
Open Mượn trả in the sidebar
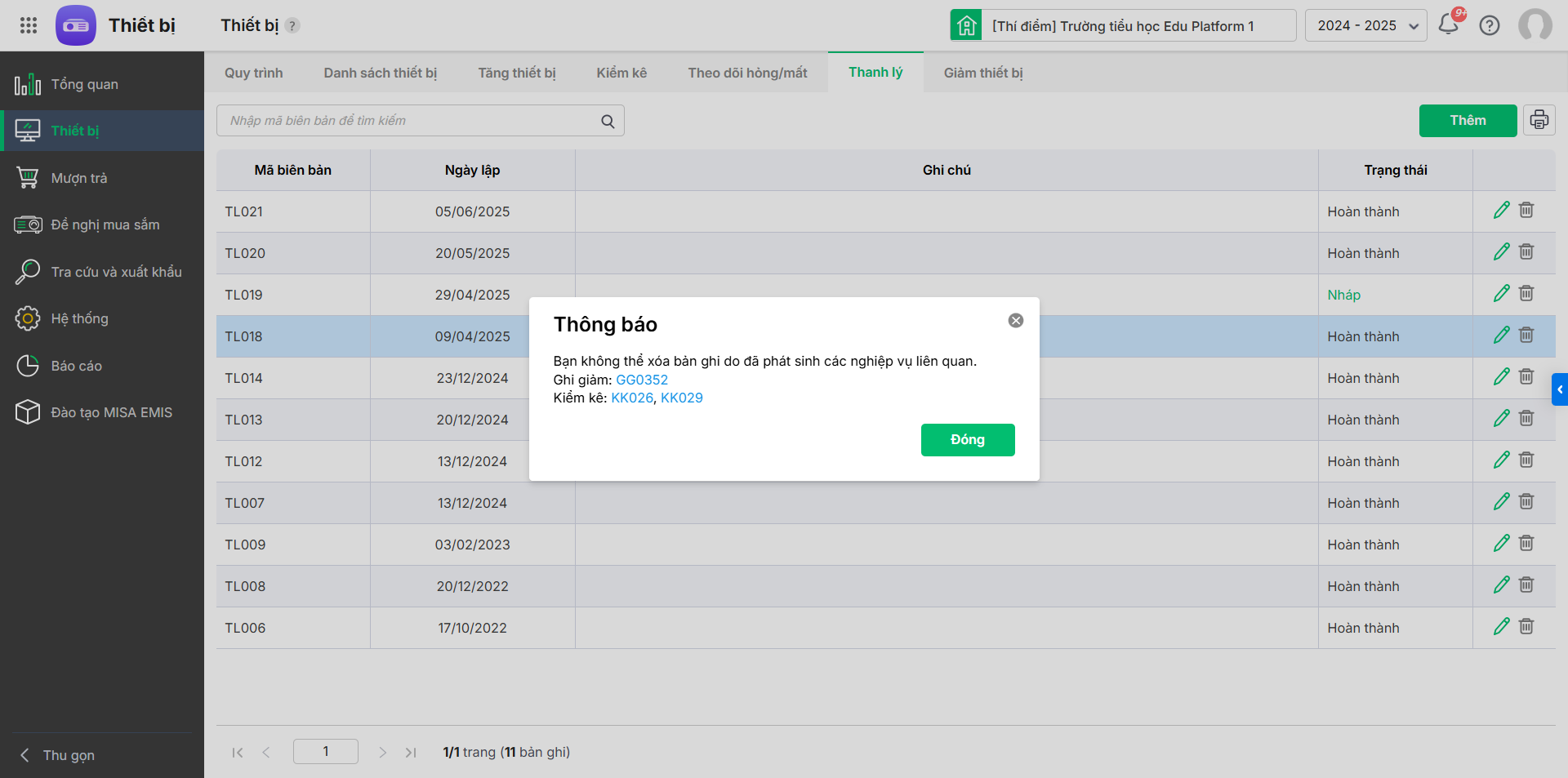point(78,178)
